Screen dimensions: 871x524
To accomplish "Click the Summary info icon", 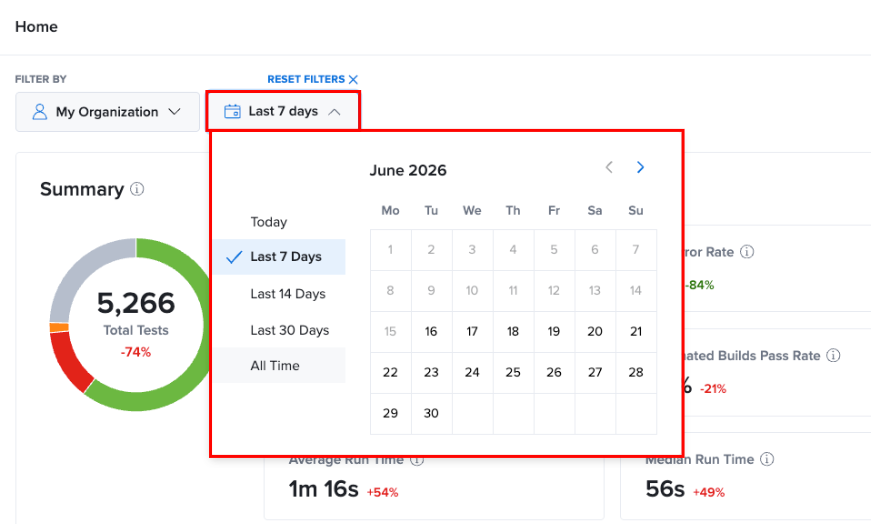I will coord(137,189).
